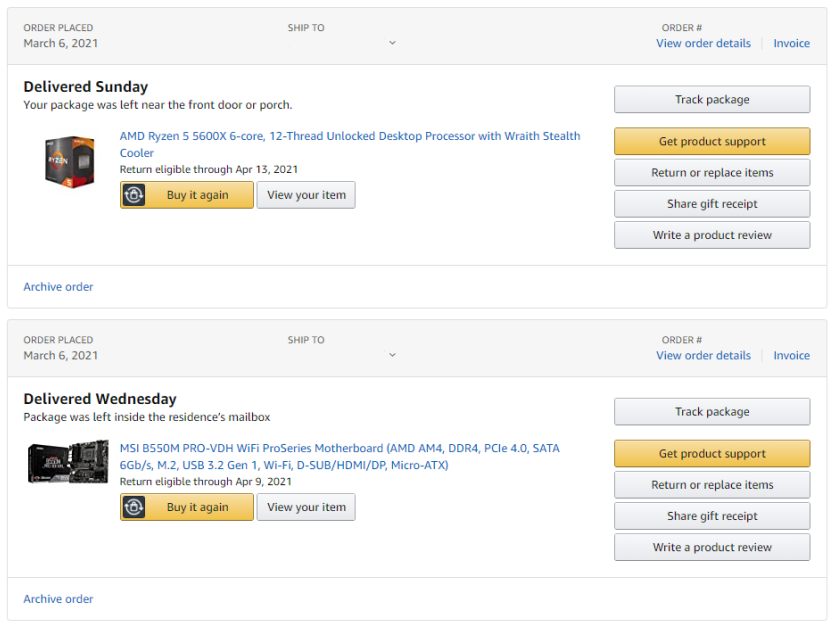Archive the Ryzen processor order
This screenshot has height=626, width=836.
tap(58, 287)
